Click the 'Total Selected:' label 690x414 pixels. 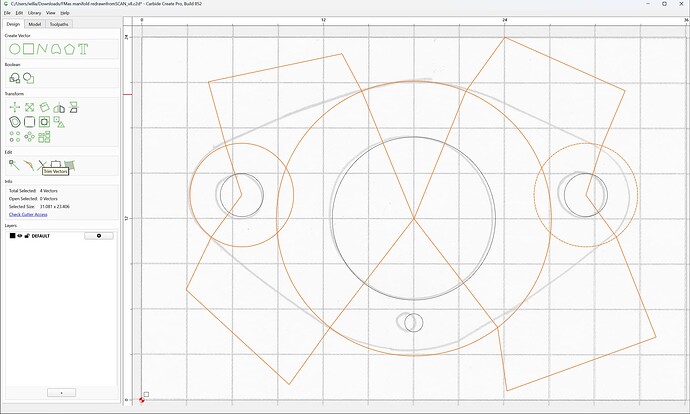point(23,191)
